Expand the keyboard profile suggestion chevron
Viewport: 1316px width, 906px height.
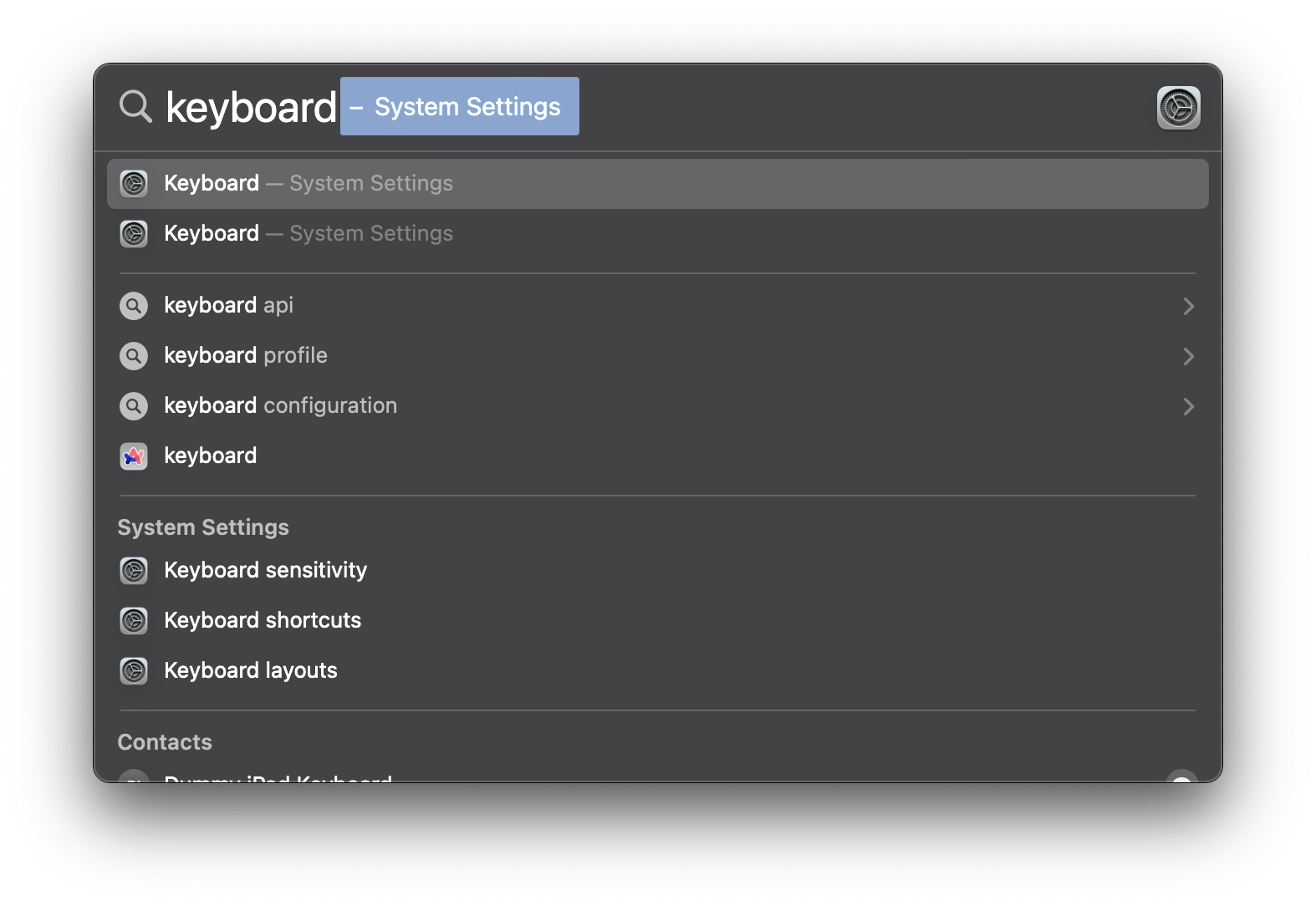point(1188,356)
